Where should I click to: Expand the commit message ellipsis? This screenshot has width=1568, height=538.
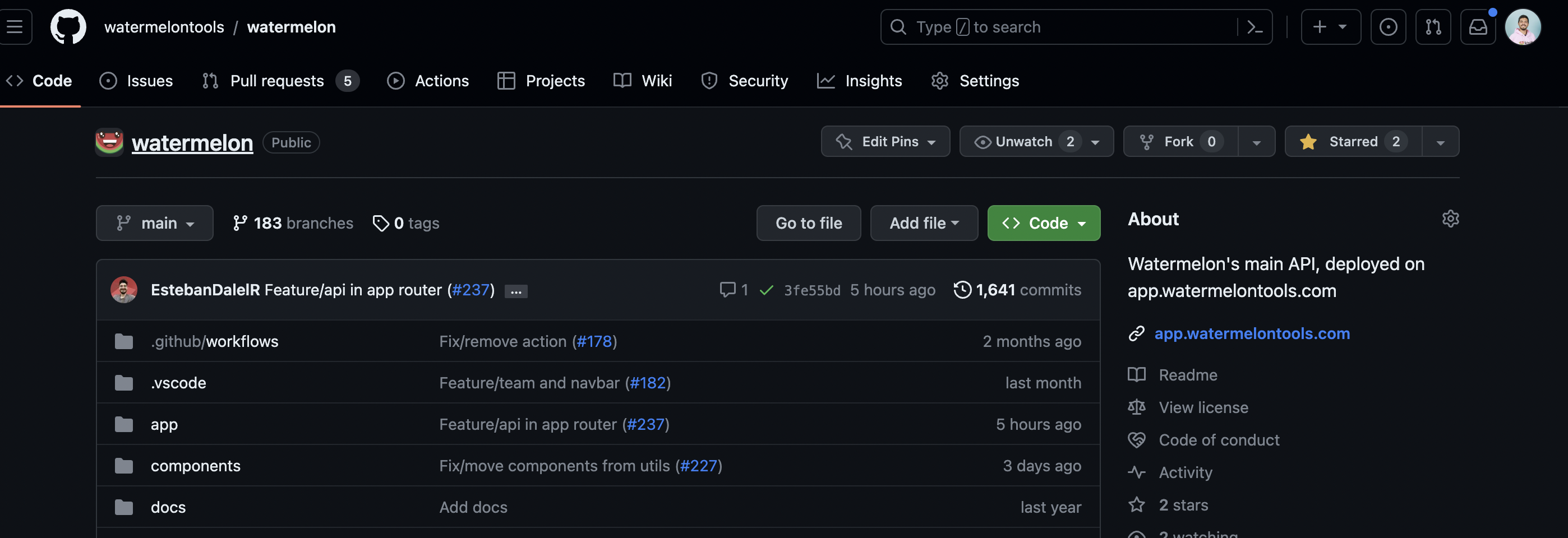coord(515,291)
